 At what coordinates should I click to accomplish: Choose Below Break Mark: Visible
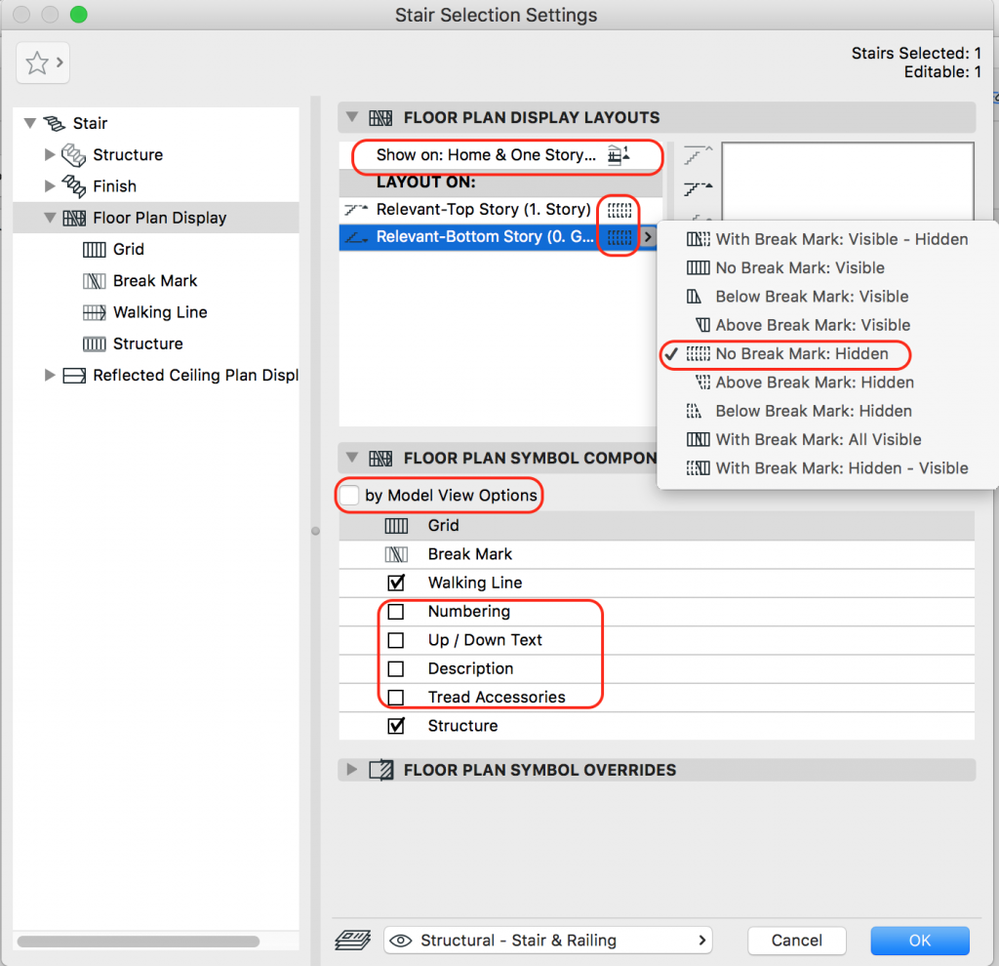[x=827, y=297]
